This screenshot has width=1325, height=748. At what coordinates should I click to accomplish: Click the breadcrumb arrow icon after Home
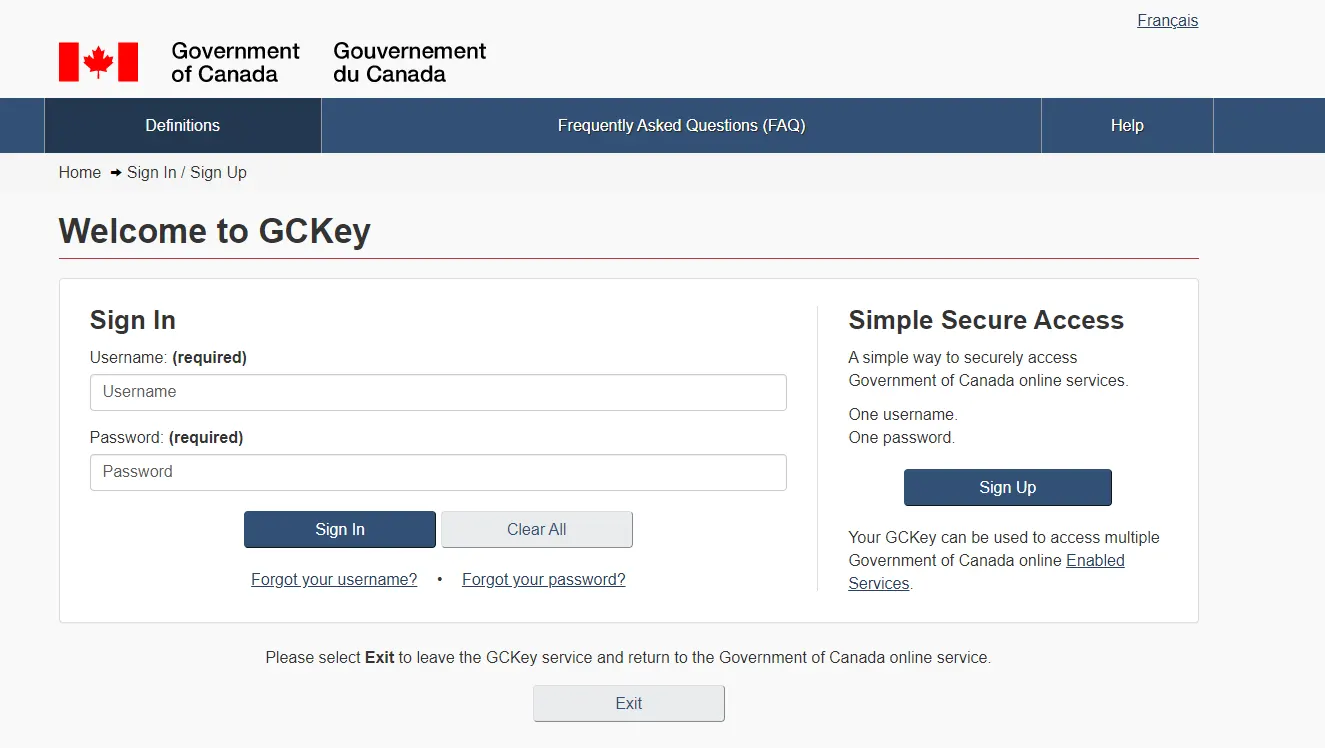tap(116, 173)
